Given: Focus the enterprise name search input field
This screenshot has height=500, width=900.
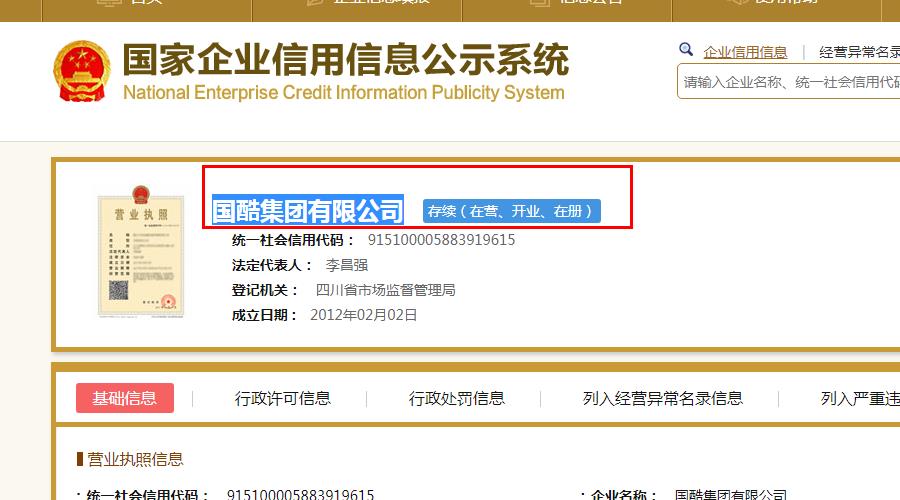Looking at the screenshot, I should (x=789, y=82).
